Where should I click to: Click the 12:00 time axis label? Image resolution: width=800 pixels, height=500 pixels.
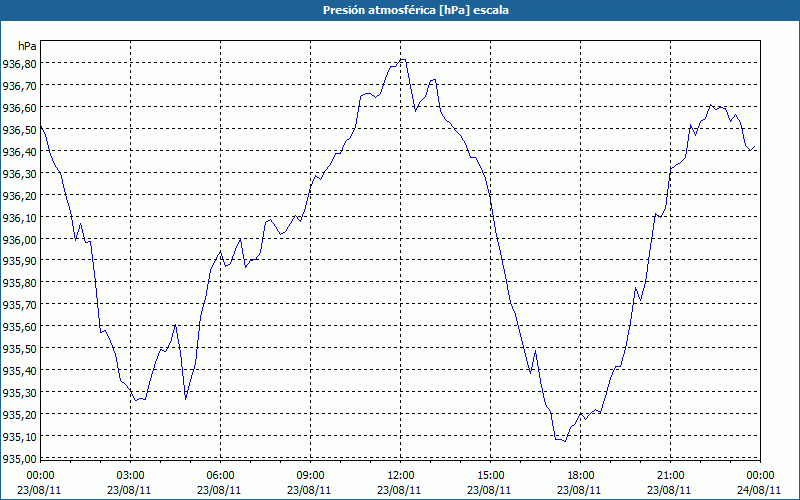(x=401, y=476)
